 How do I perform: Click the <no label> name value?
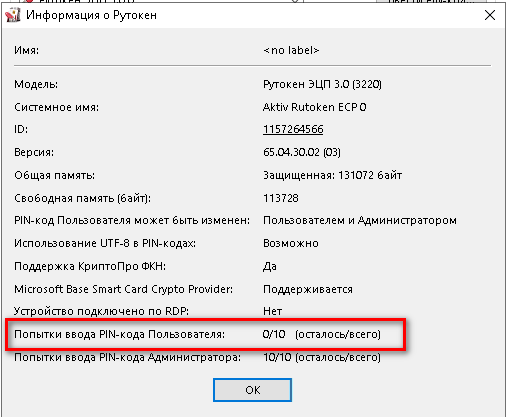[x=291, y=50]
